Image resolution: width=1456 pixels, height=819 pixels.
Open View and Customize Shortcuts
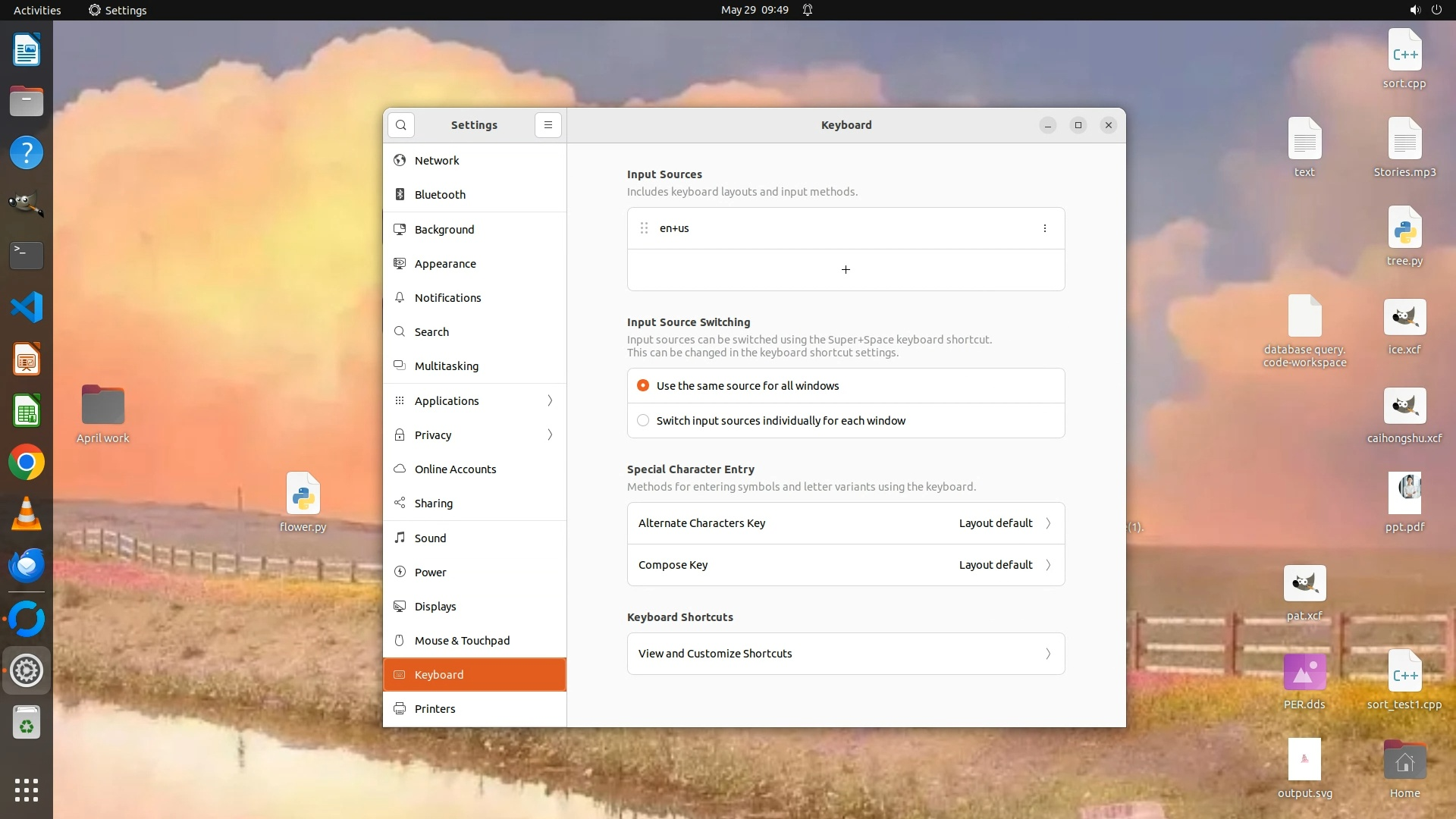(846, 654)
